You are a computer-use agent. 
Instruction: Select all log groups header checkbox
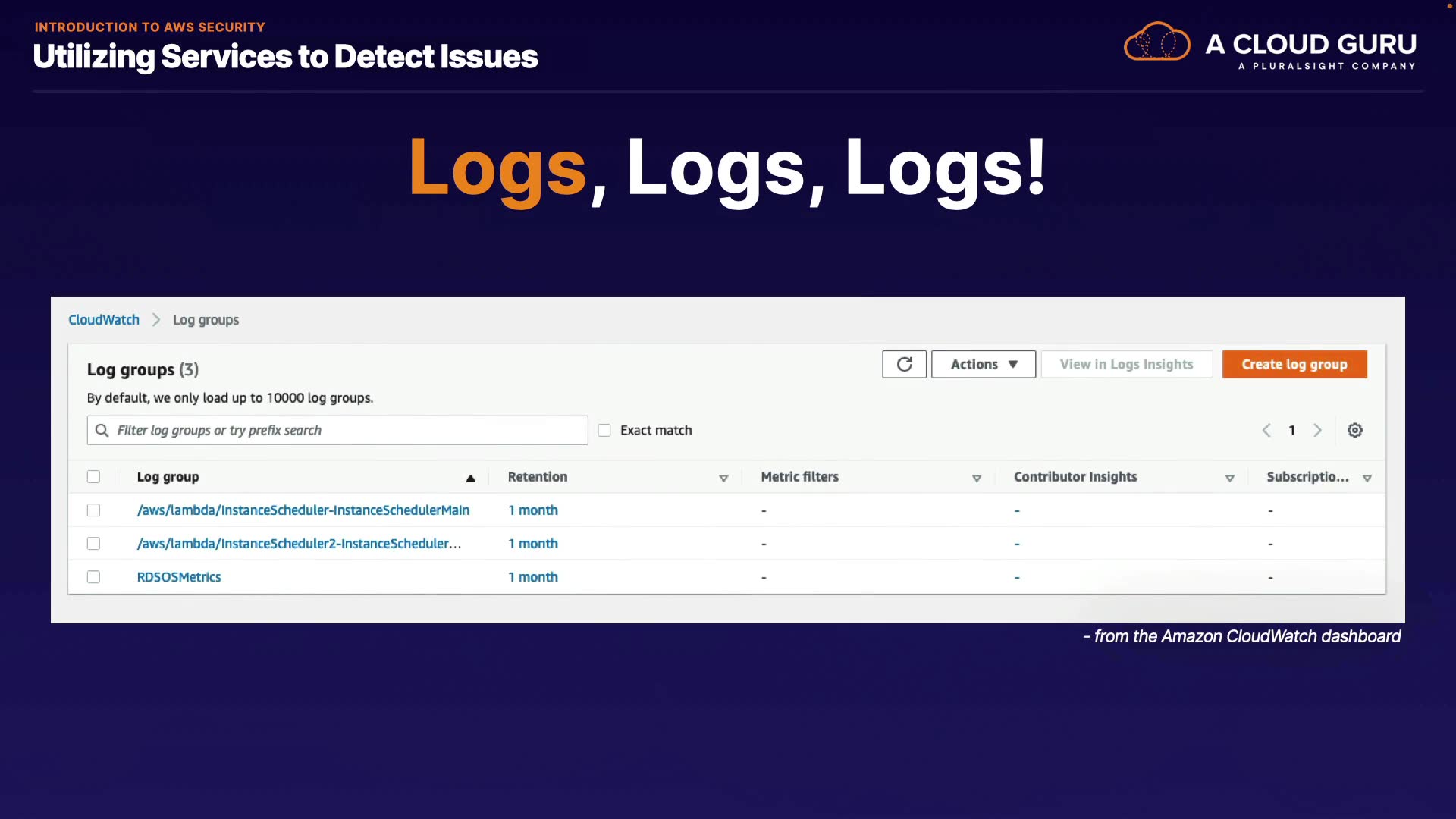[93, 477]
